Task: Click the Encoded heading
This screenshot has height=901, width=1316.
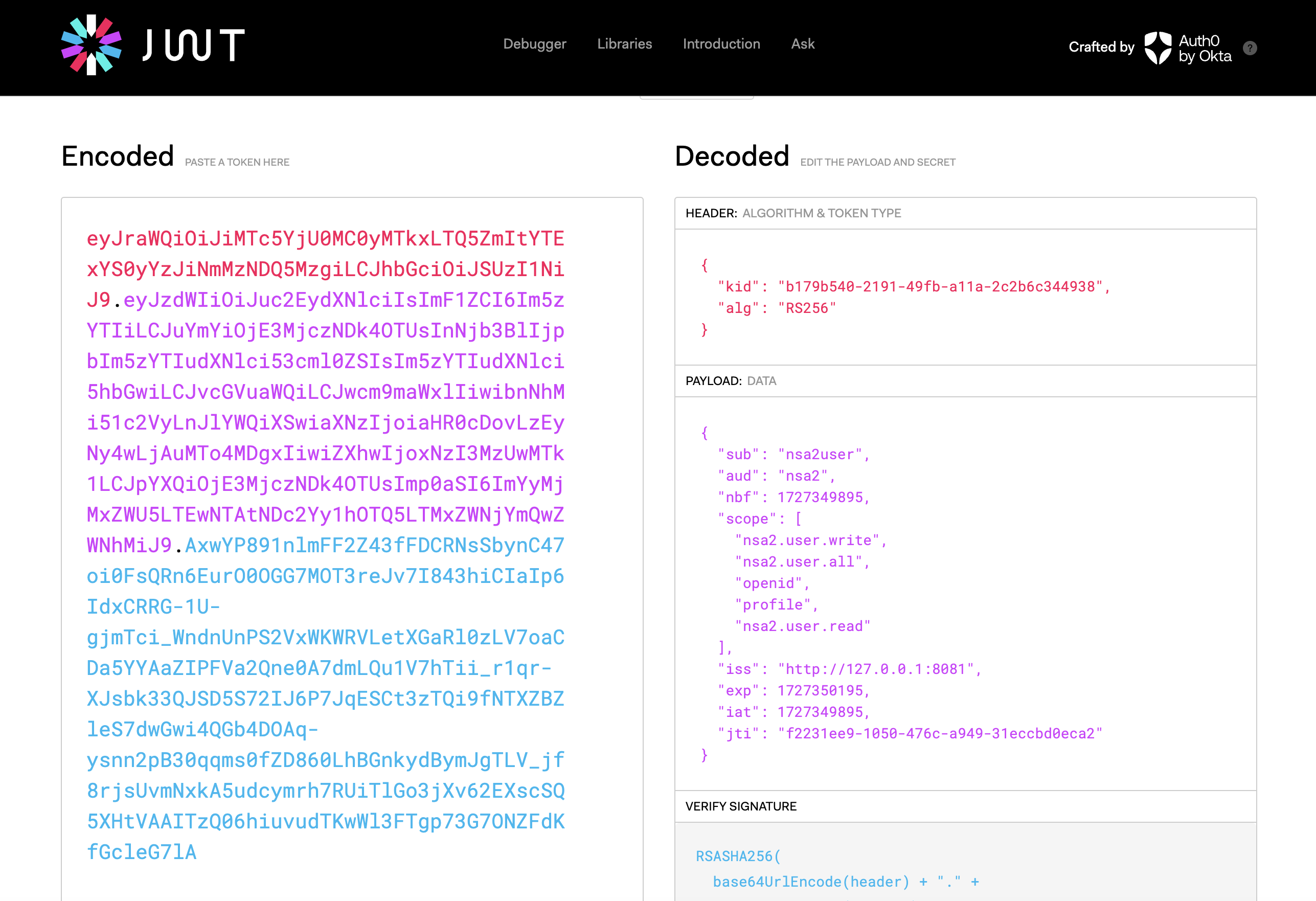Action: pyautogui.click(x=118, y=156)
